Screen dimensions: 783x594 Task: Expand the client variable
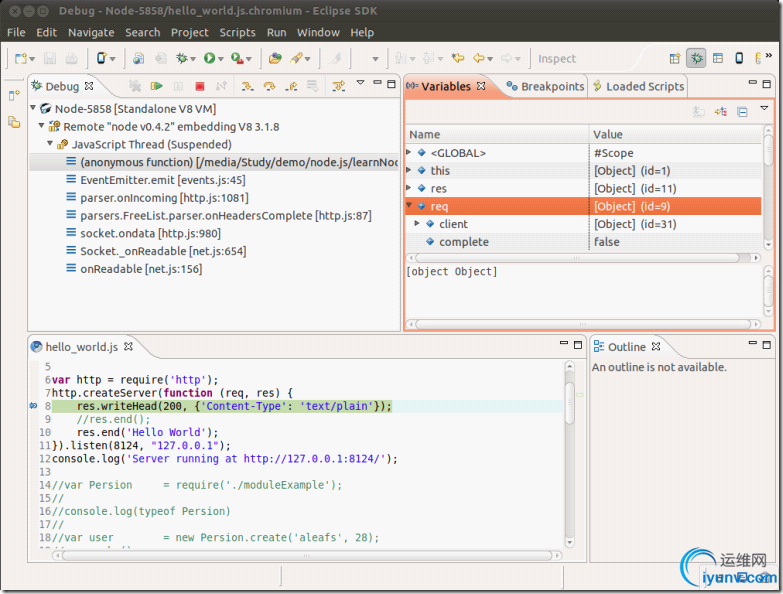tap(417, 223)
